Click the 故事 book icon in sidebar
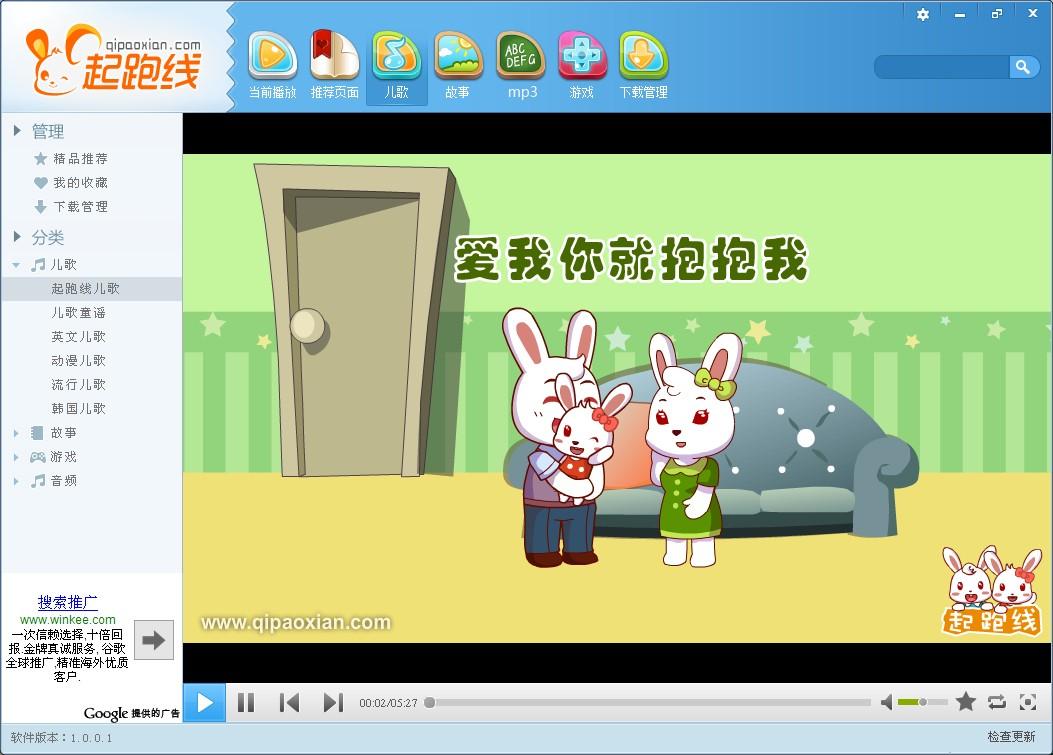Image resolution: width=1053 pixels, height=755 pixels. click(x=38, y=433)
